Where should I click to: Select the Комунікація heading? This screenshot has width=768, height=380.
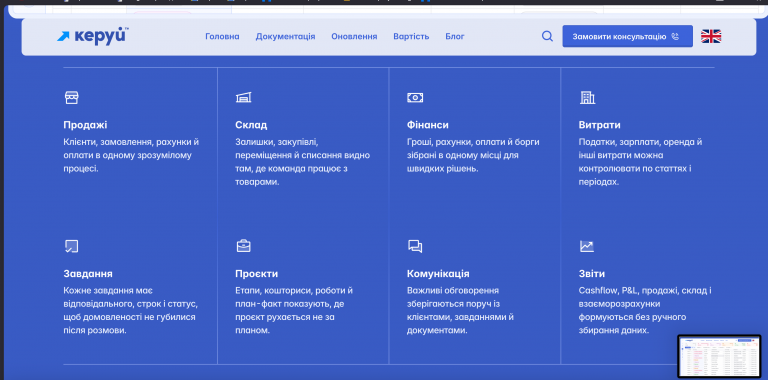438,274
